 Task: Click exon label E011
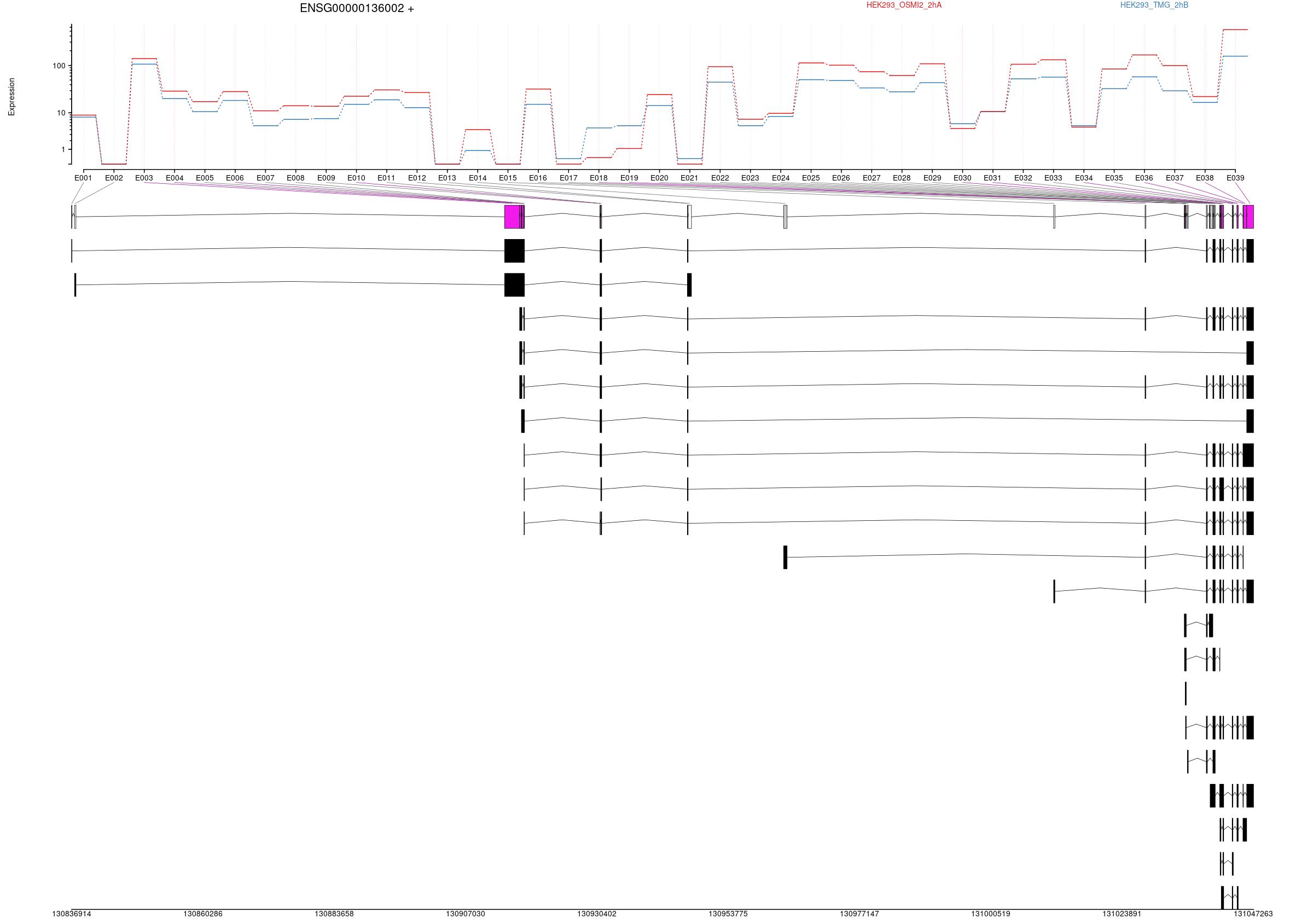[387, 178]
